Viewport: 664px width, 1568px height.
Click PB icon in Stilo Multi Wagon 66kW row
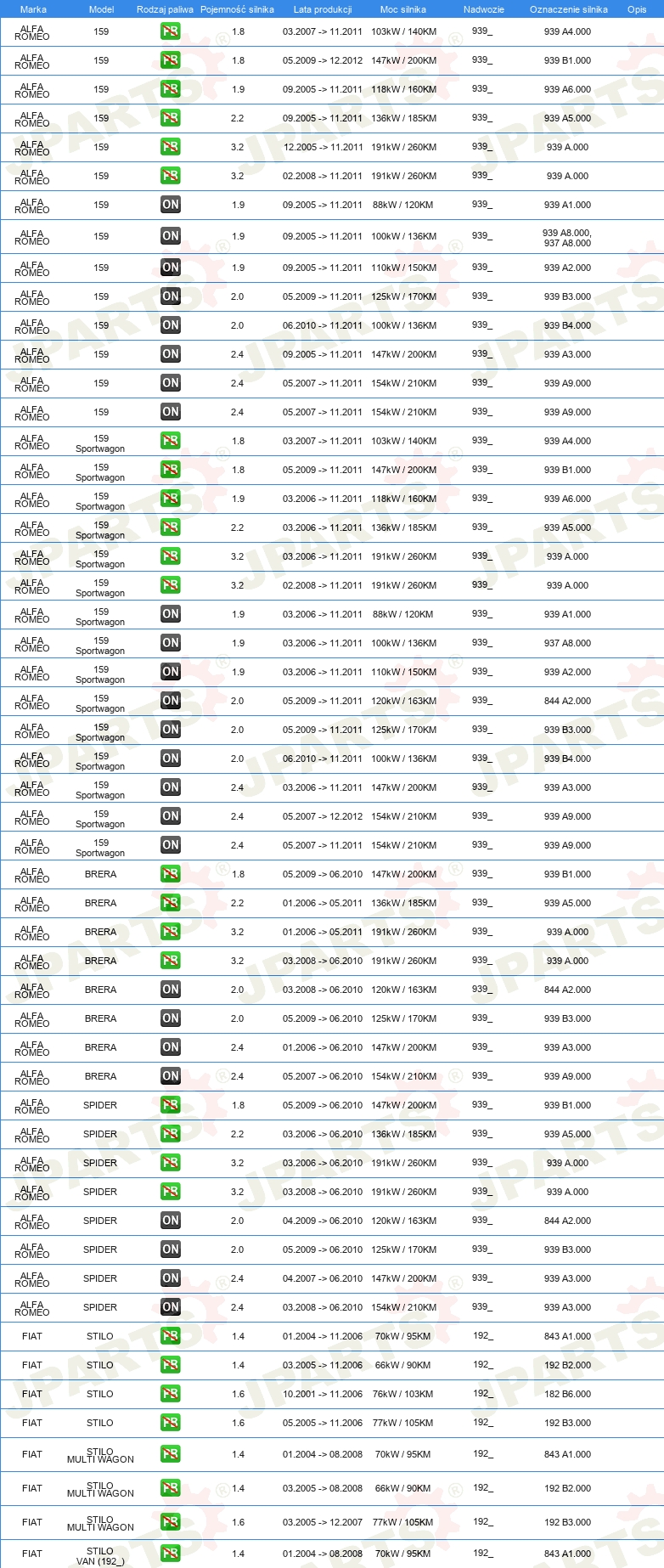(x=171, y=1488)
